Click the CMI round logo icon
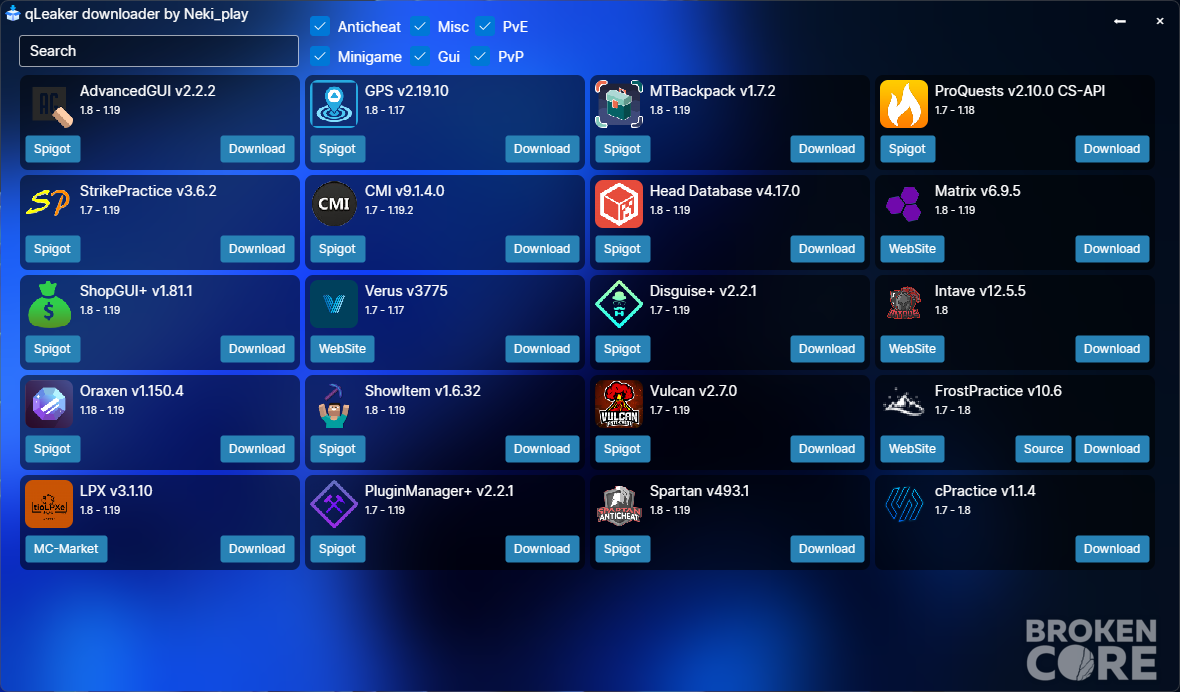The image size is (1180, 692). (334, 204)
